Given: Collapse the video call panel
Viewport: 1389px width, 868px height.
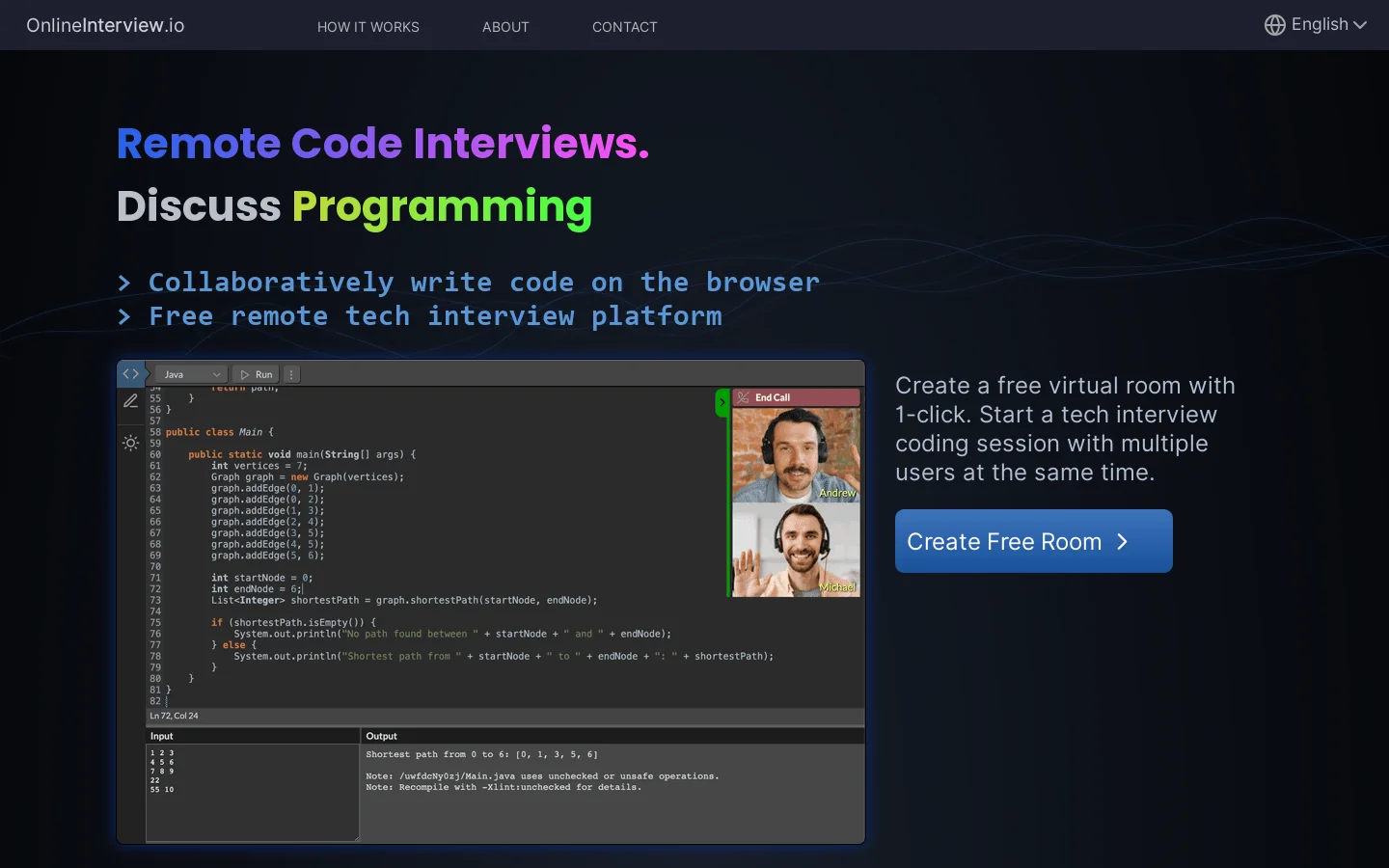Looking at the screenshot, I should click(722, 402).
